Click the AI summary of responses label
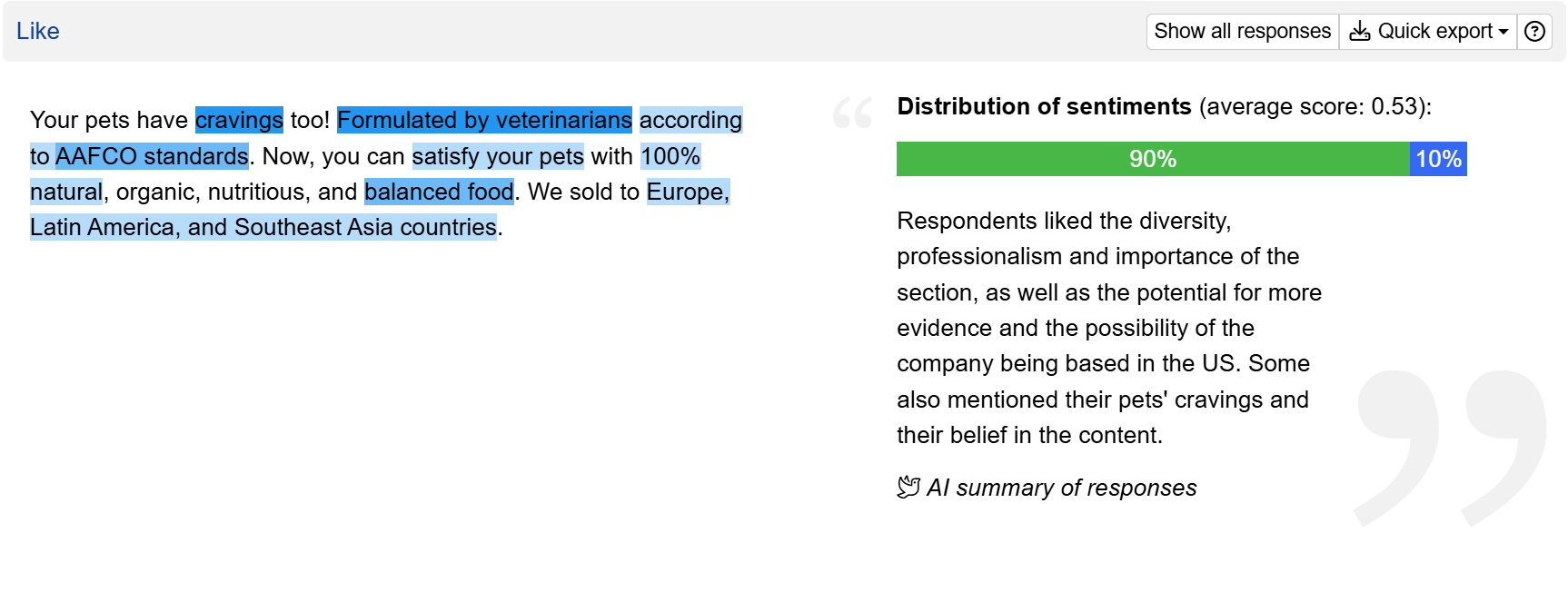The width and height of the screenshot is (1568, 592). click(x=1062, y=488)
